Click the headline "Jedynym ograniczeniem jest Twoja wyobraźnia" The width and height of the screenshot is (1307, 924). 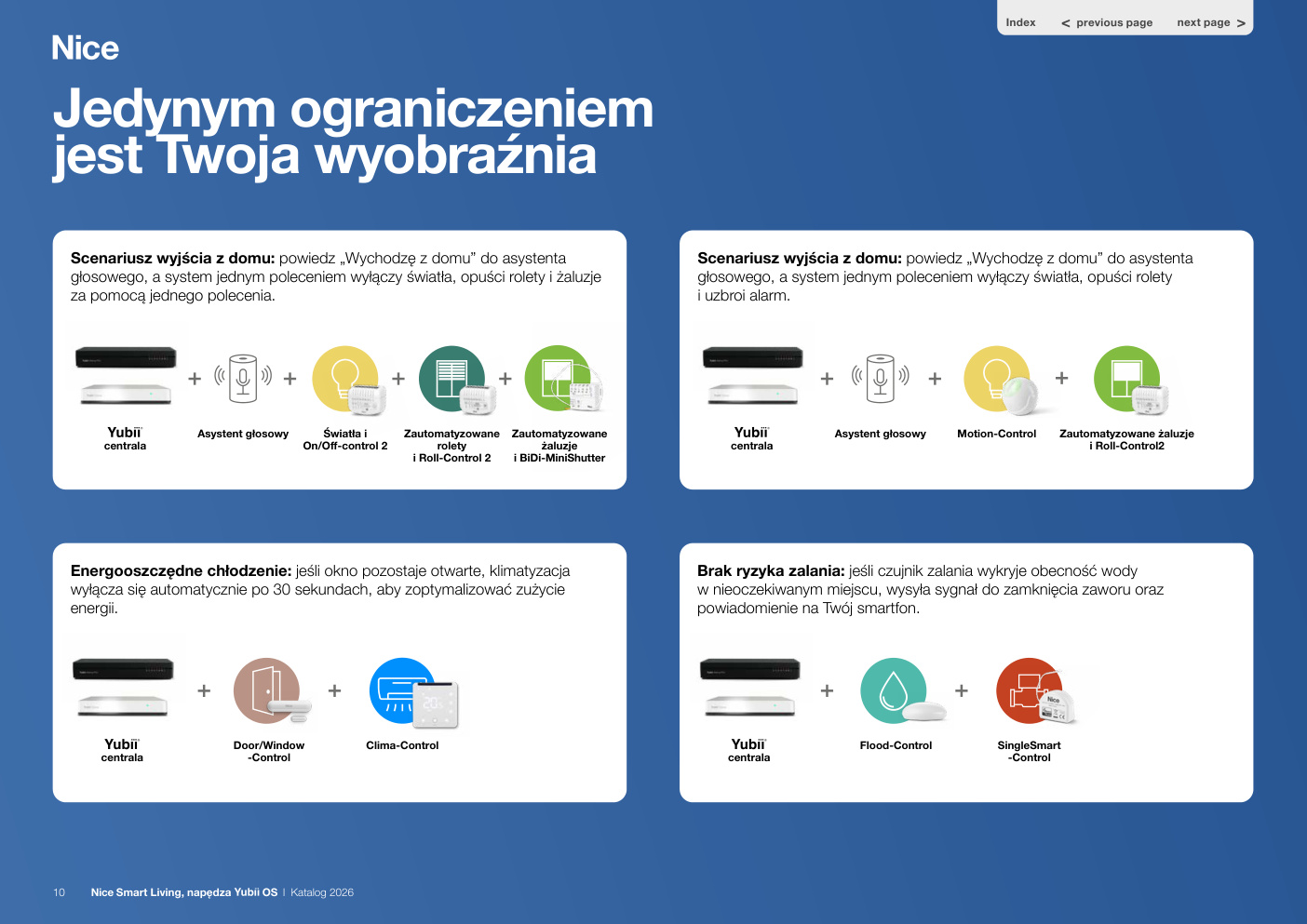coord(353,132)
